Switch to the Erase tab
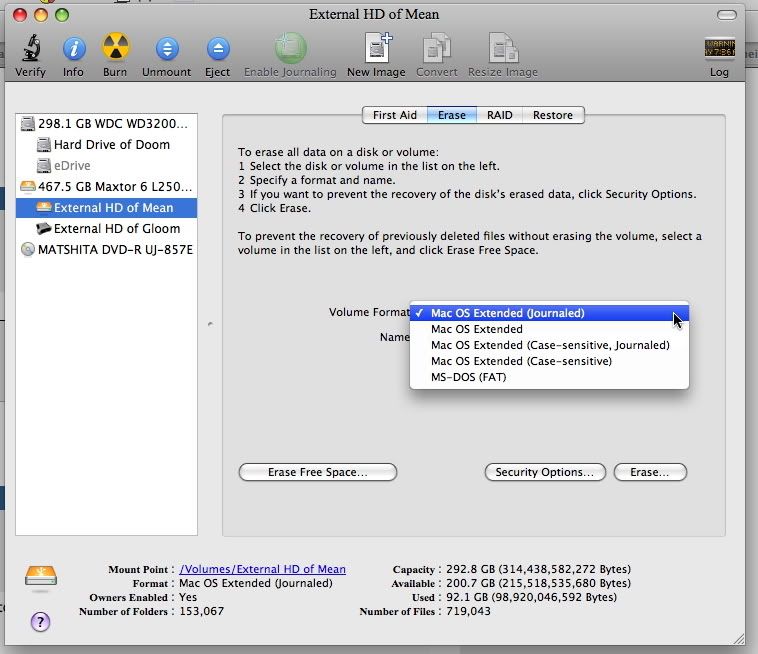Screen dimensions: 758x654 click(x=452, y=115)
